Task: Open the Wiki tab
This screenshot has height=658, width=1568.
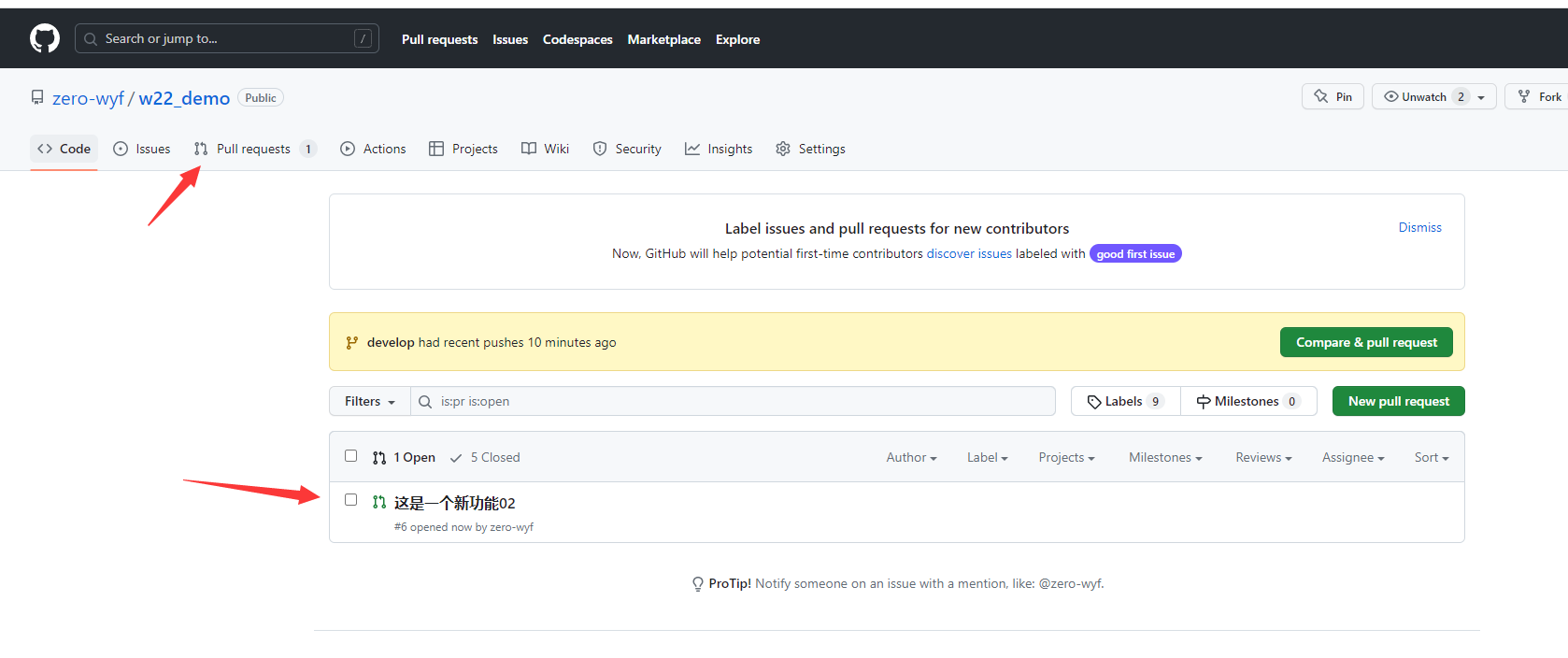Action: (x=545, y=149)
